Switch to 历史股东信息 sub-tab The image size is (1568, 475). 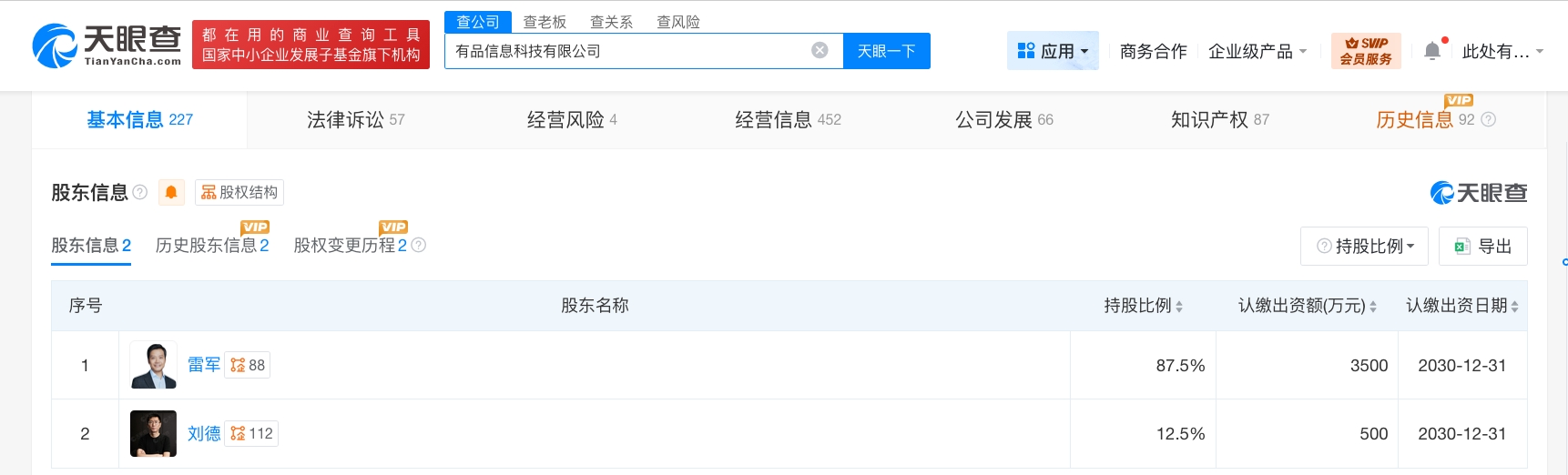pos(211,246)
